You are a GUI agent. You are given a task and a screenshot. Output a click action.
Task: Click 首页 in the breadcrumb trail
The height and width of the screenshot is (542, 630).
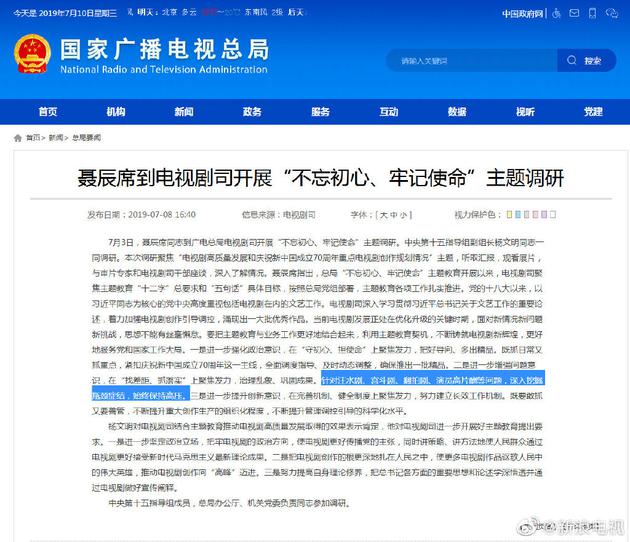pyautogui.click(x=33, y=138)
